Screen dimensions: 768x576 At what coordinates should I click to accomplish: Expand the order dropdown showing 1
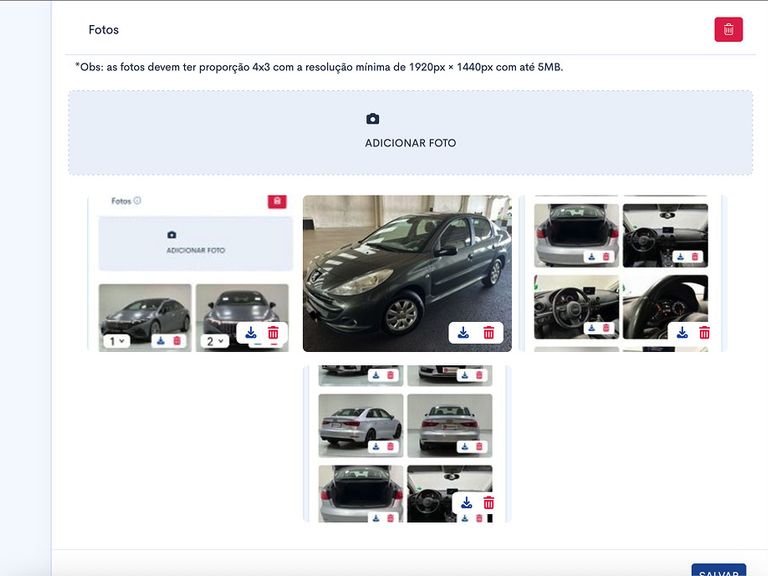tap(116, 341)
